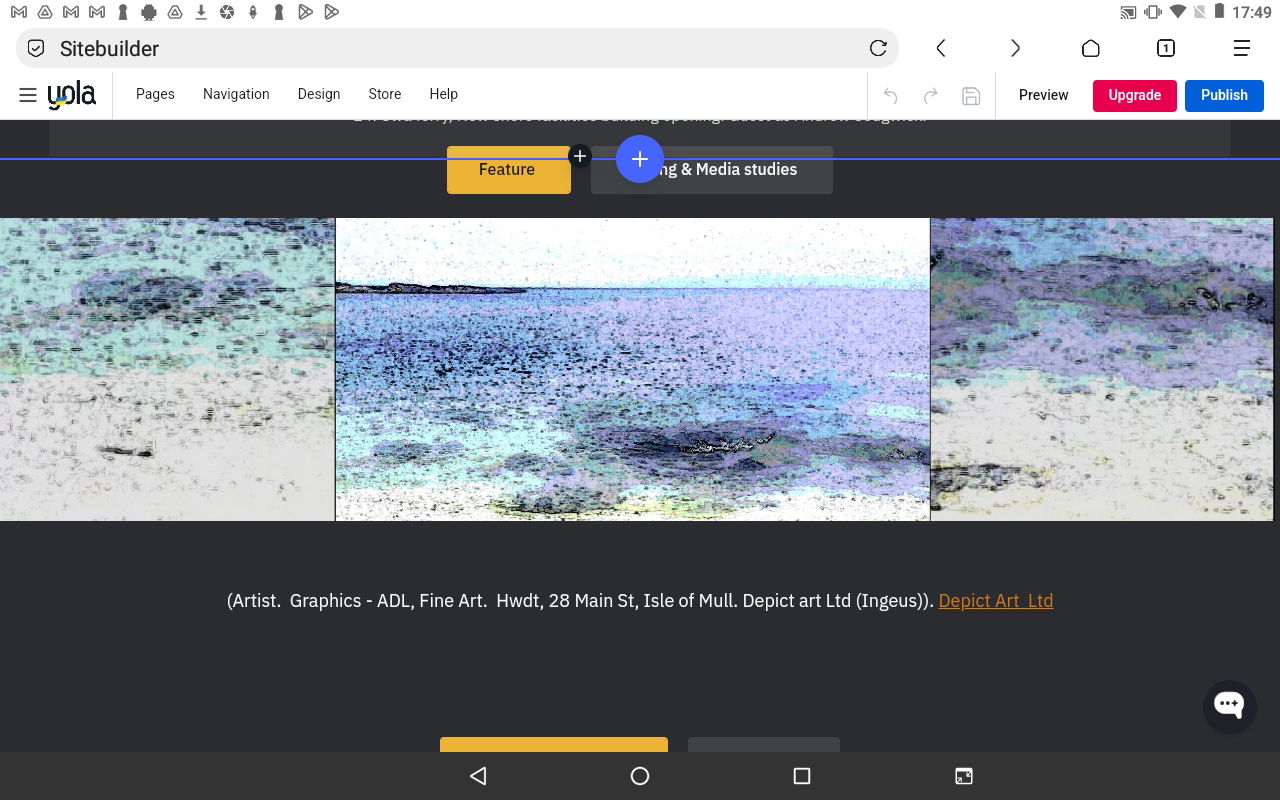Save the site with the disk icon
The width and height of the screenshot is (1280, 800).
point(971,96)
